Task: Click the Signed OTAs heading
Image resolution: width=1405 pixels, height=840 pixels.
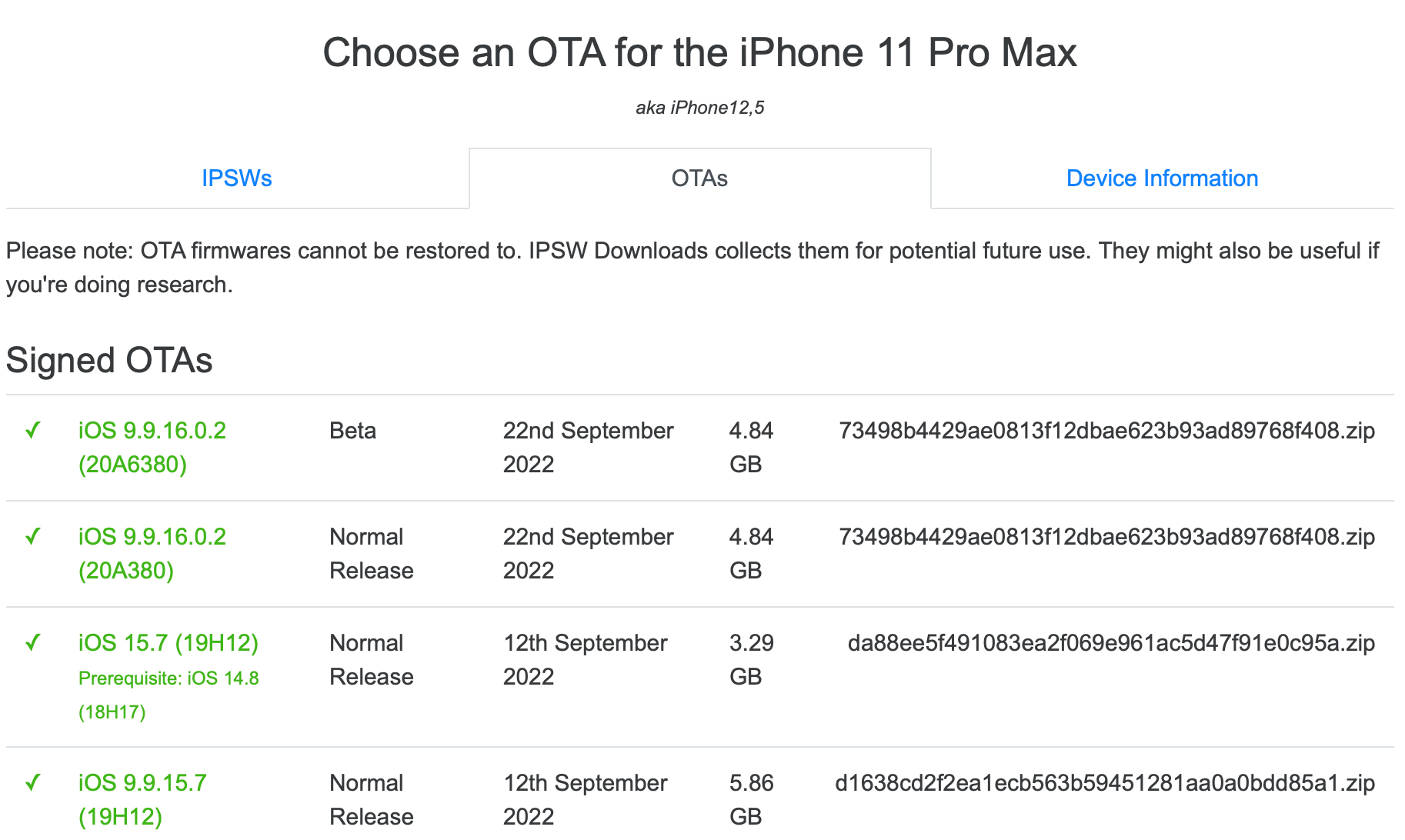Action: point(109,360)
